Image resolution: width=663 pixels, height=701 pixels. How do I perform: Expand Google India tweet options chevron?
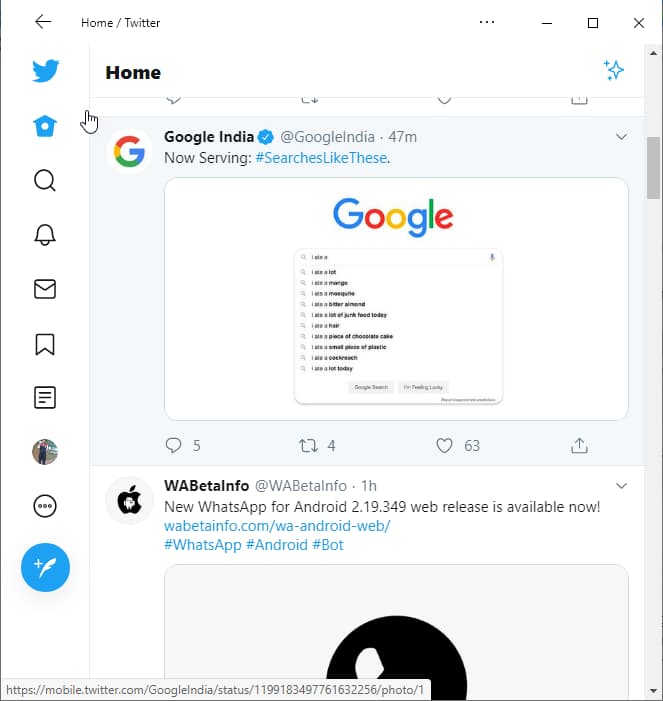pos(621,137)
